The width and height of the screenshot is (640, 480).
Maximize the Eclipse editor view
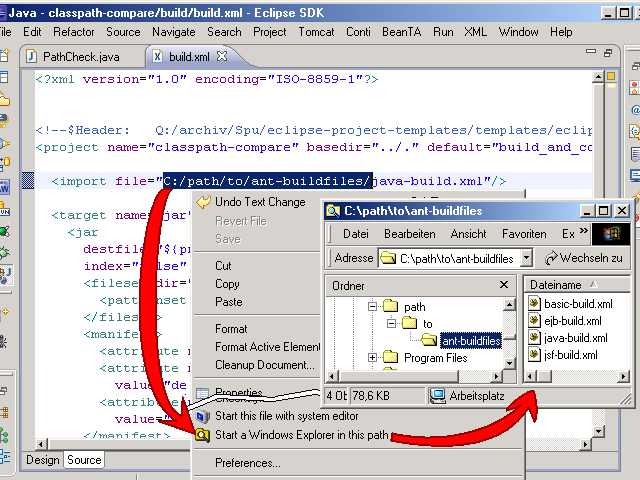tap(608, 53)
